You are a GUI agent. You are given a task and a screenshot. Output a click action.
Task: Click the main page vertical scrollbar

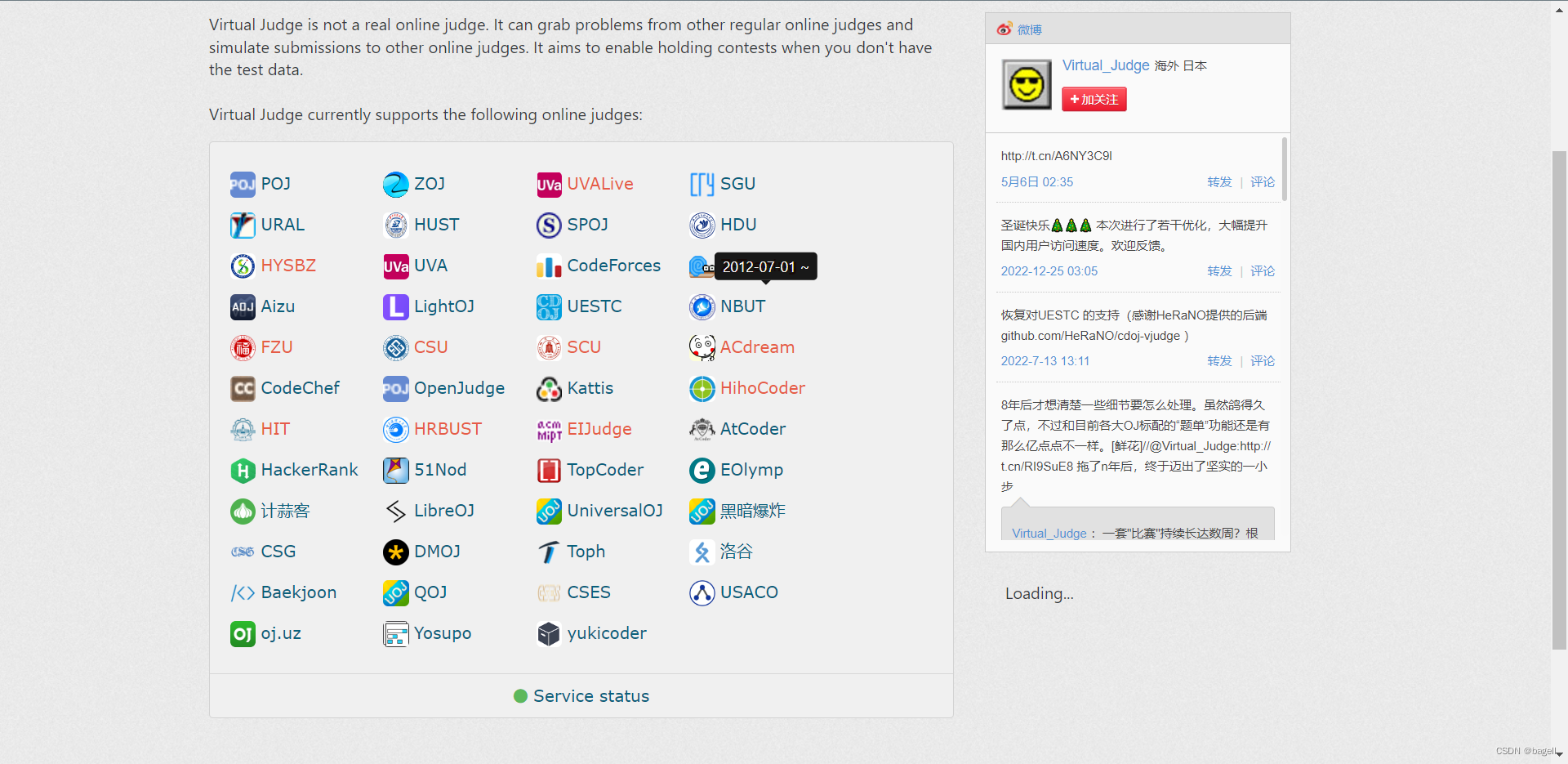tap(1559, 400)
